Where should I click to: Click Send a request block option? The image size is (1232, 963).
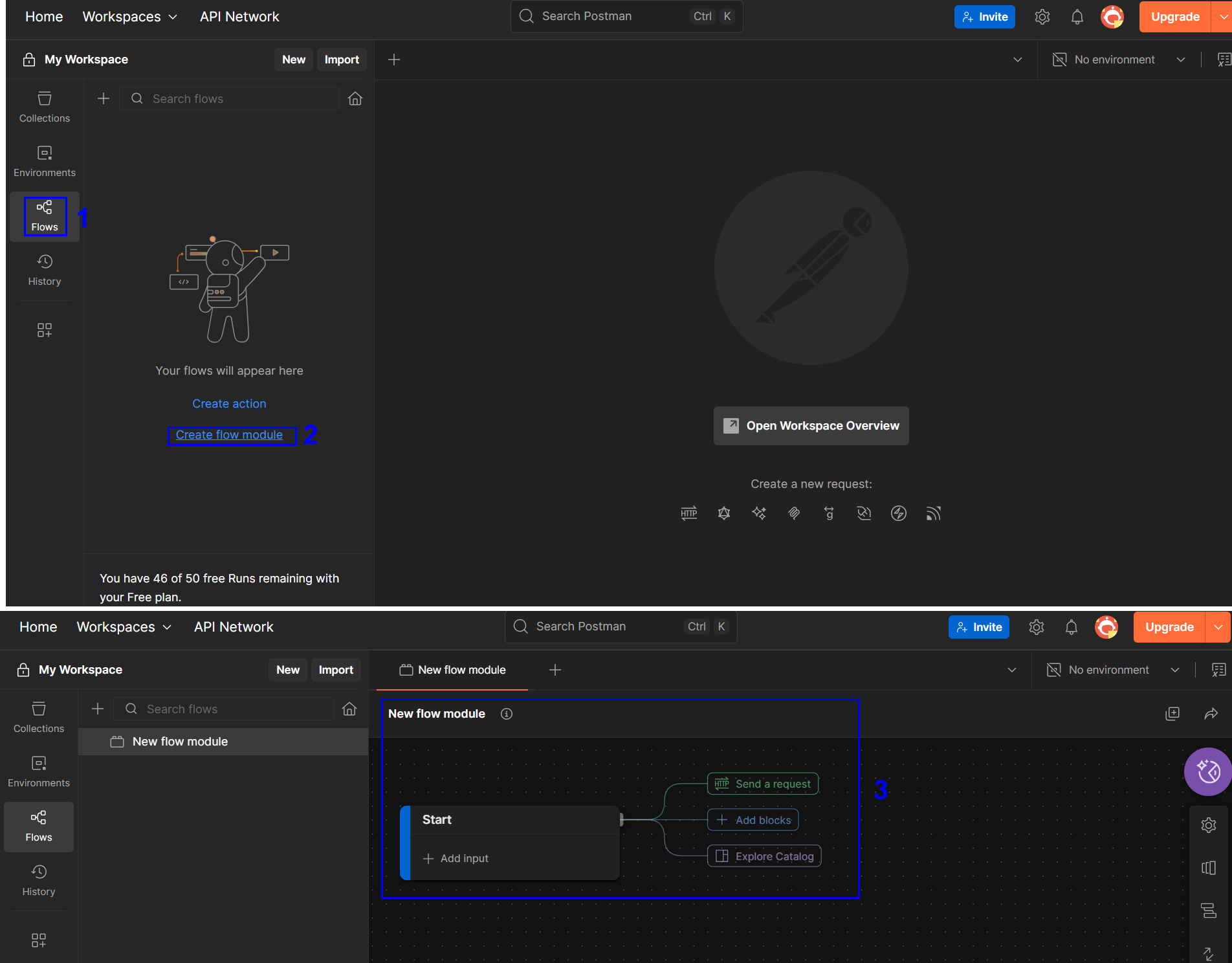click(x=763, y=784)
